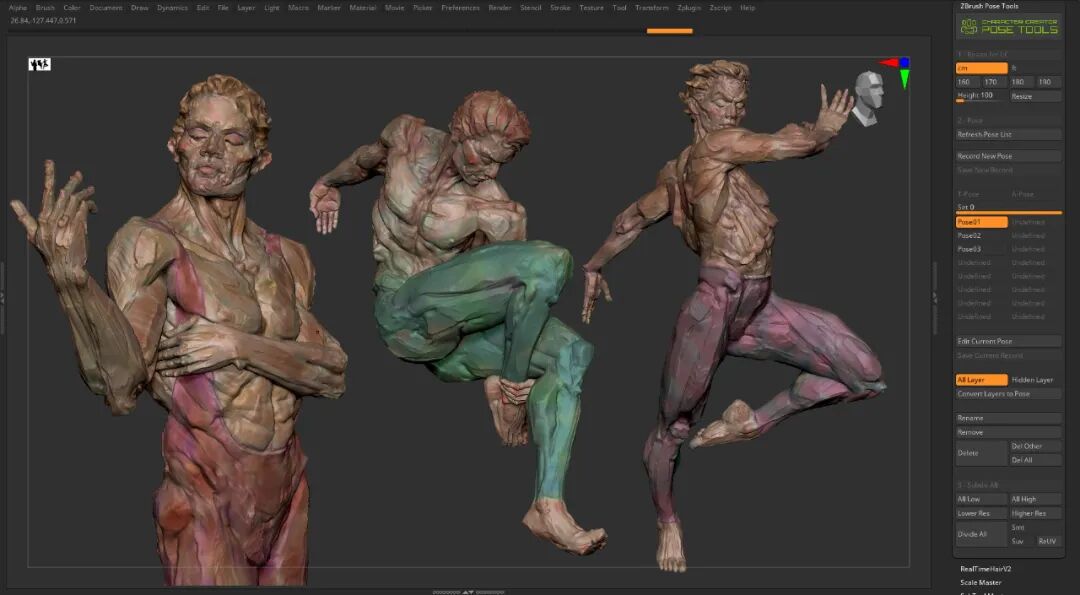Click the Character Creator Pose Tools logo
The height and width of the screenshot is (595, 1080).
pyautogui.click(x=1009, y=27)
